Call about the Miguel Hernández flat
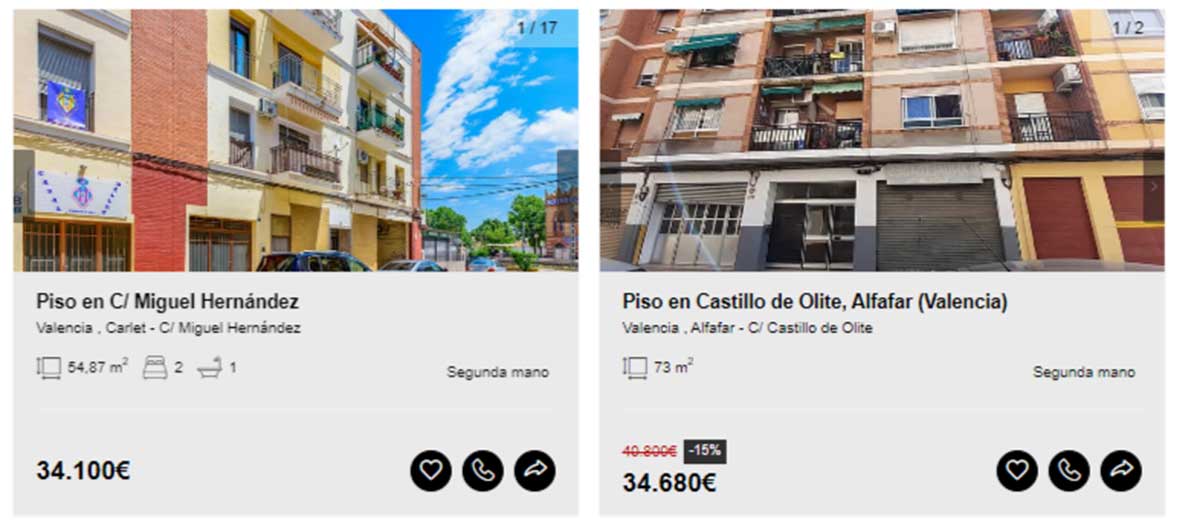Image resolution: width=1200 pixels, height=525 pixels. point(483,470)
